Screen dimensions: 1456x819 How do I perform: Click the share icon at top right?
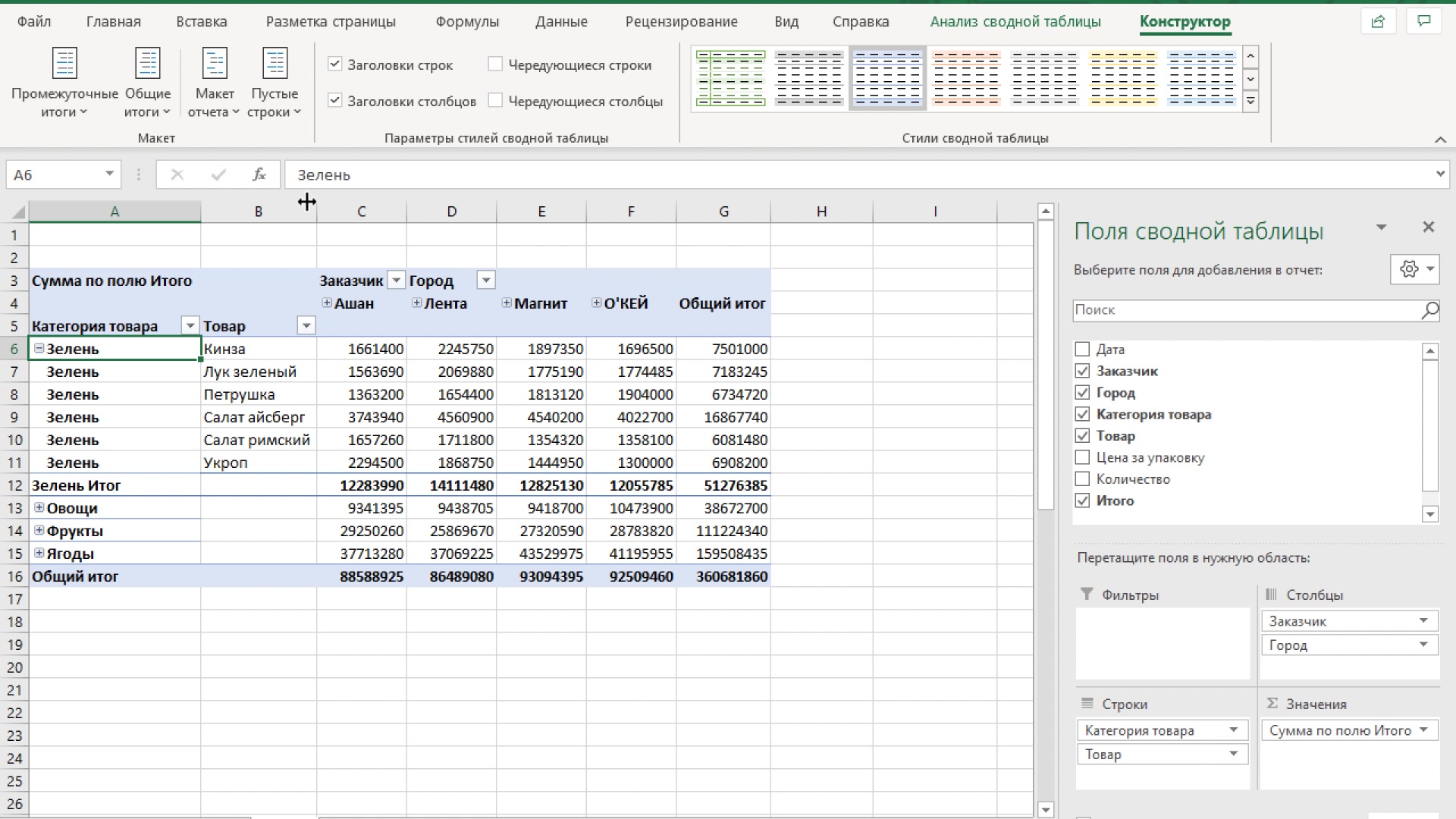pos(1378,21)
